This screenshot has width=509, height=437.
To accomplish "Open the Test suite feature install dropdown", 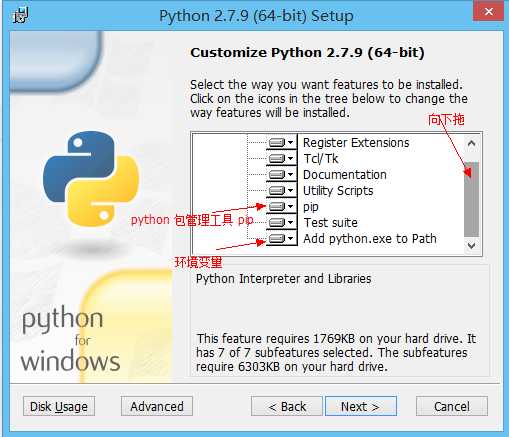I will coord(281,222).
